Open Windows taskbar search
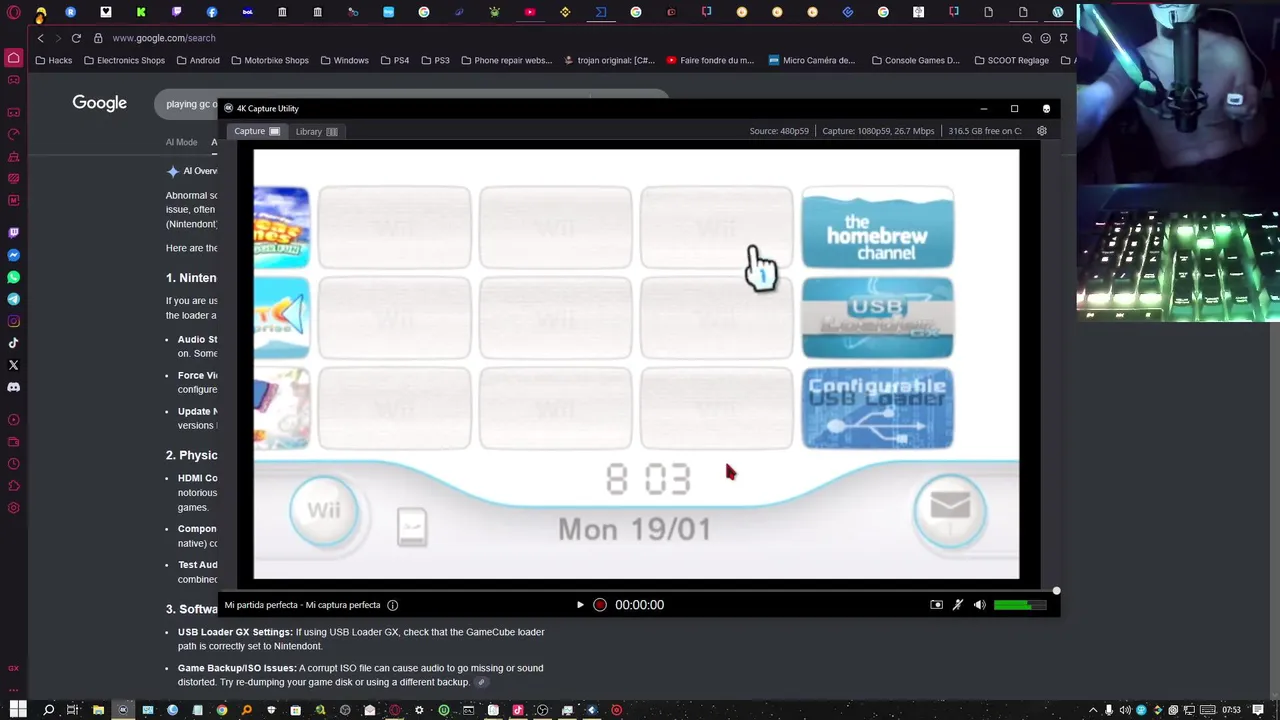The height and width of the screenshot is (720, 1280). tap(48, 710)
